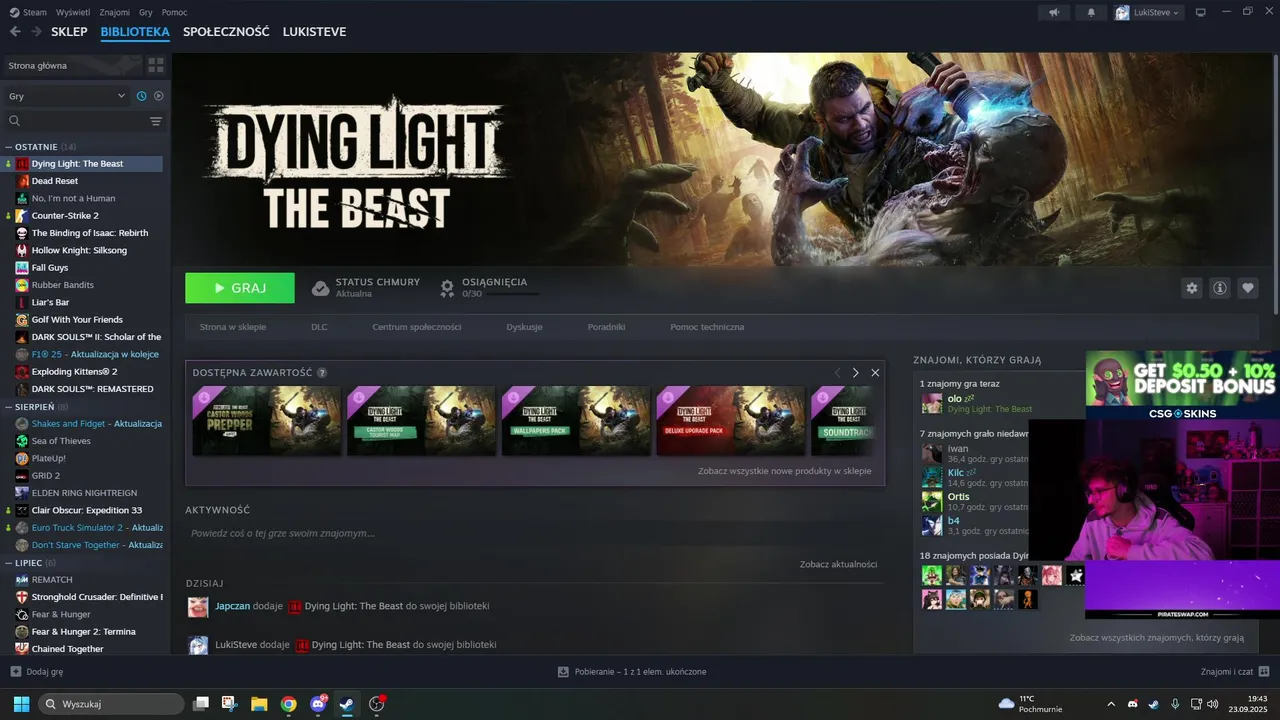Open downloads status Pobieranie bar
The height and width of the screenshot is (720, 1280).
click(632, 672)
